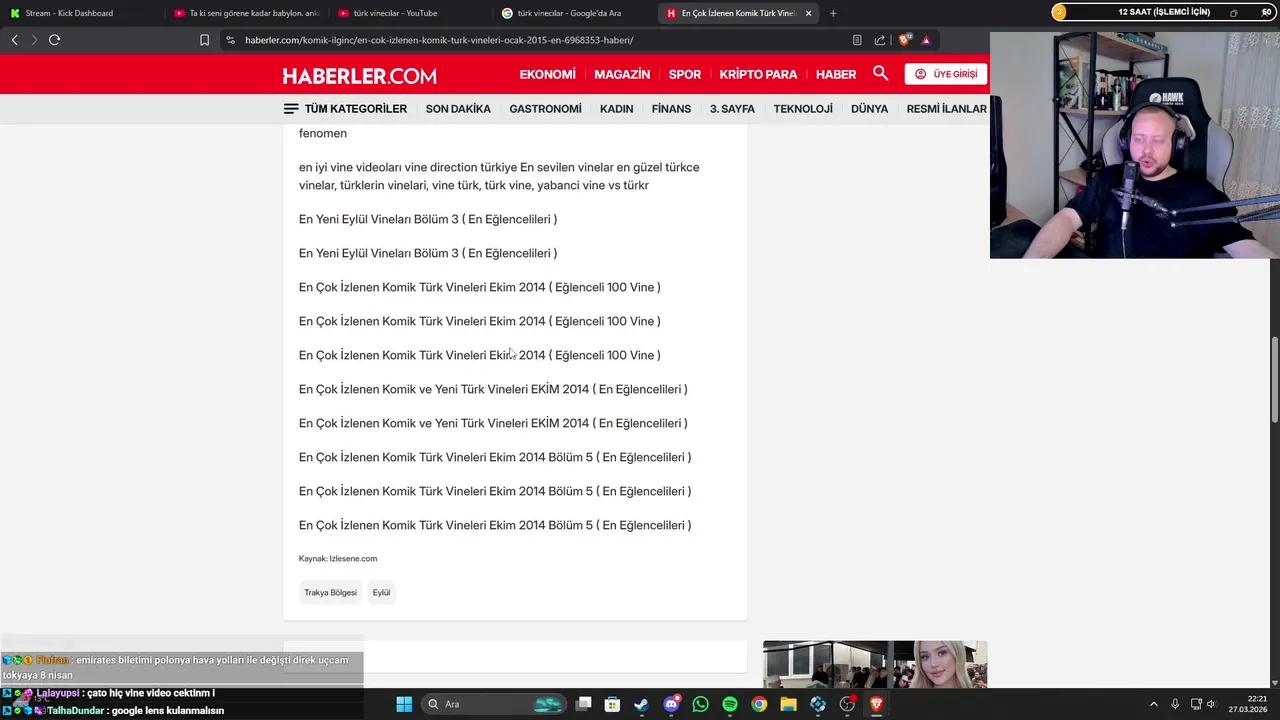Open Windows Start menu
Image resolution: width=1280 pixels, height=720 pixels.
[x=404, y=704]
